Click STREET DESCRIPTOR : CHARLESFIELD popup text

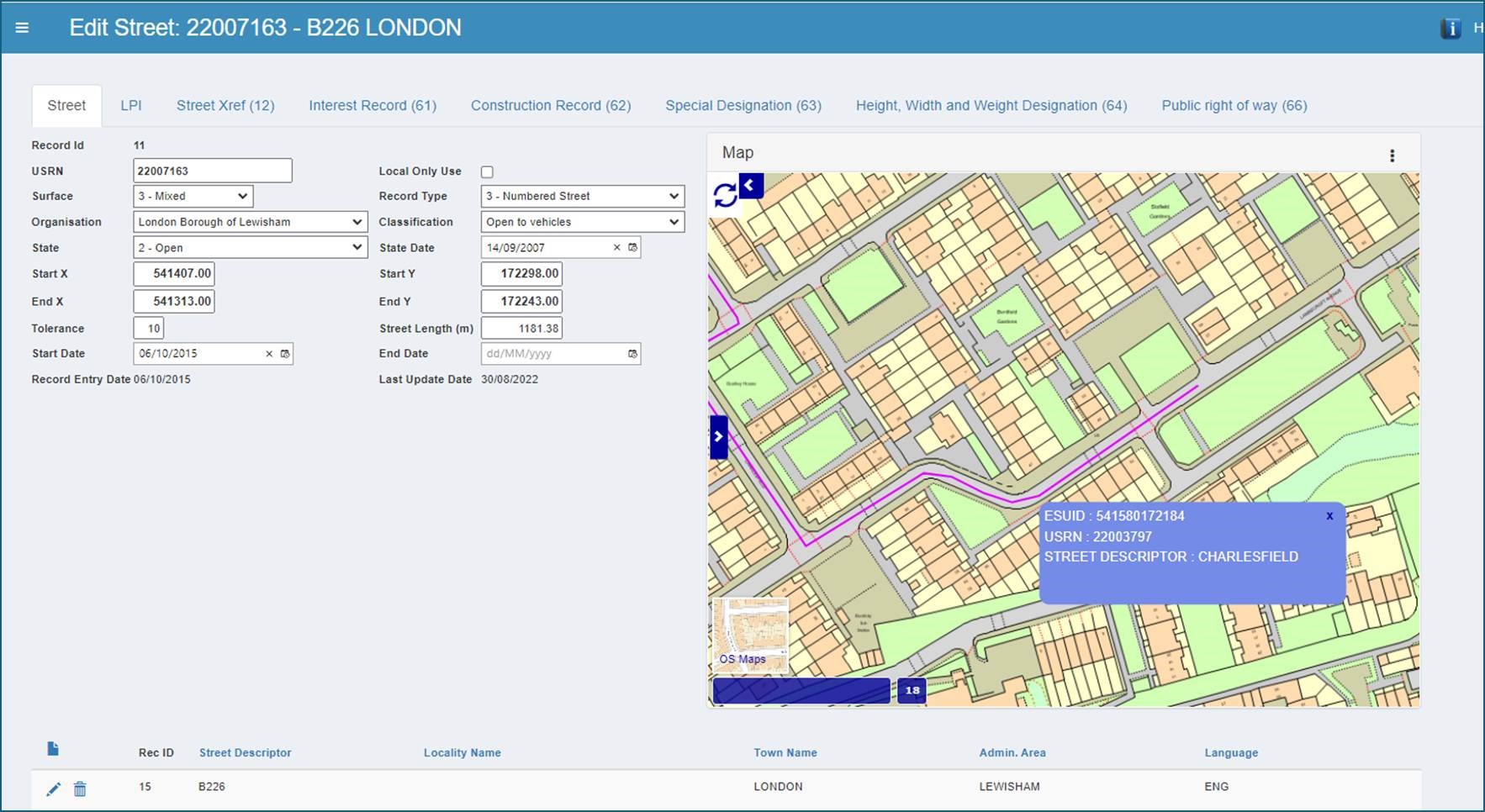1171,557
